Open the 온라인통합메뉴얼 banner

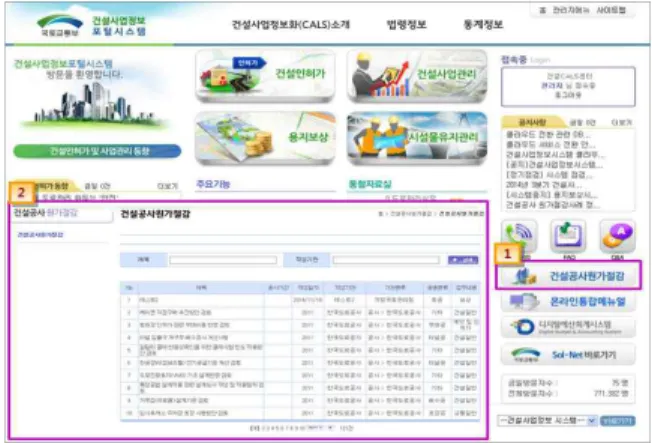click(x=568, y=301)
